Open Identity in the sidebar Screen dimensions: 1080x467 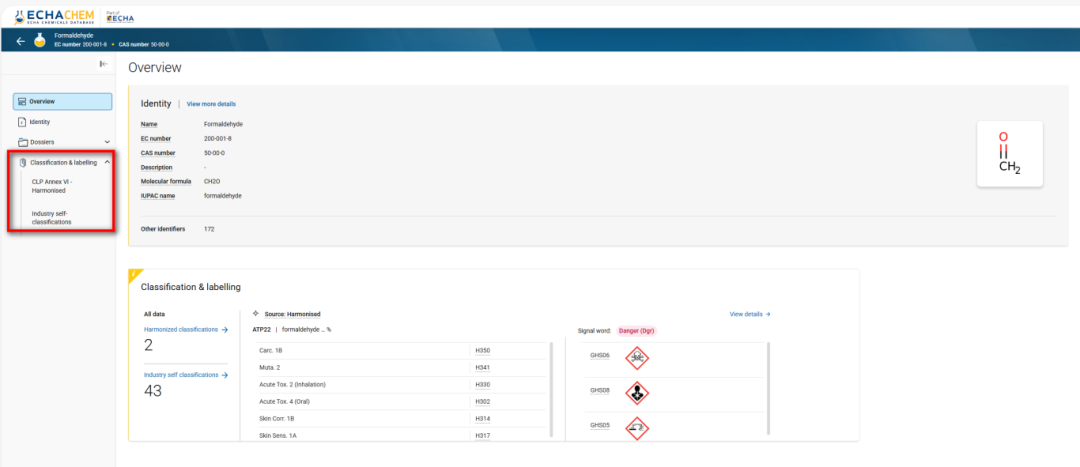coord(40,122)
